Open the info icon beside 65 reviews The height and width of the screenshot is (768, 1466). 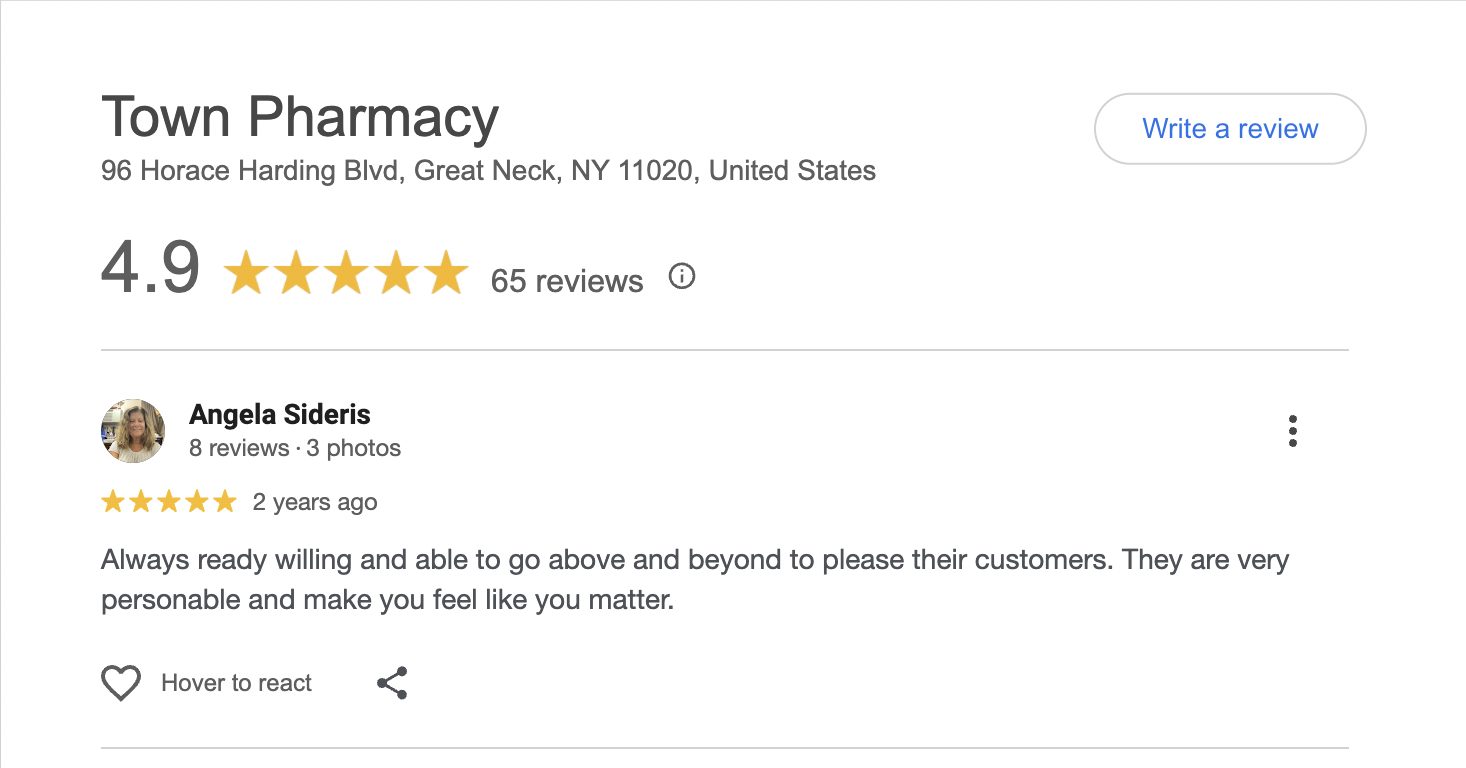pyautogui.click(x=681, y=277)
